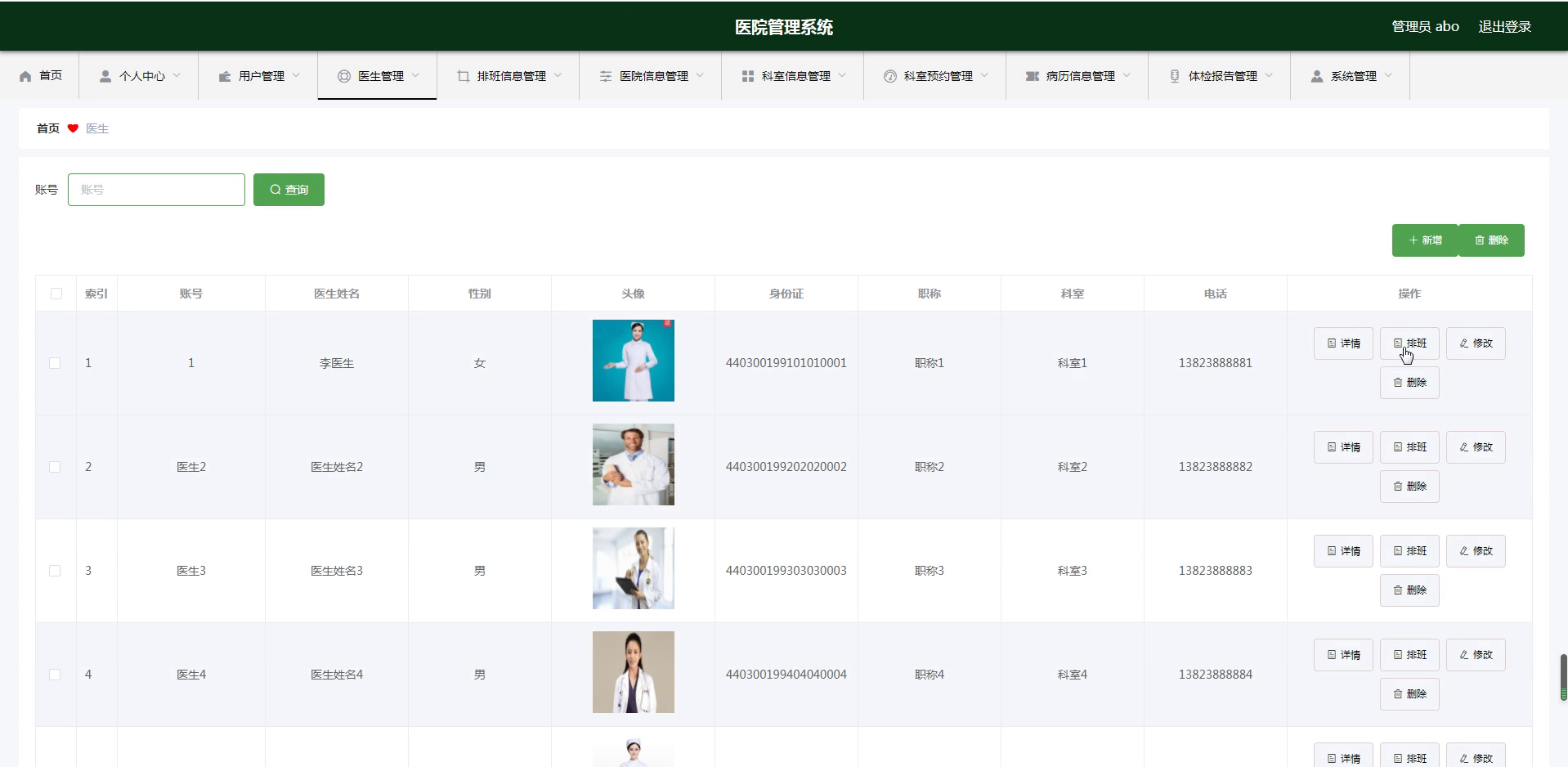Open the 科室预约管理 menu label
The height and width of the screenshot is (767, 1568).
click(939, 76)
